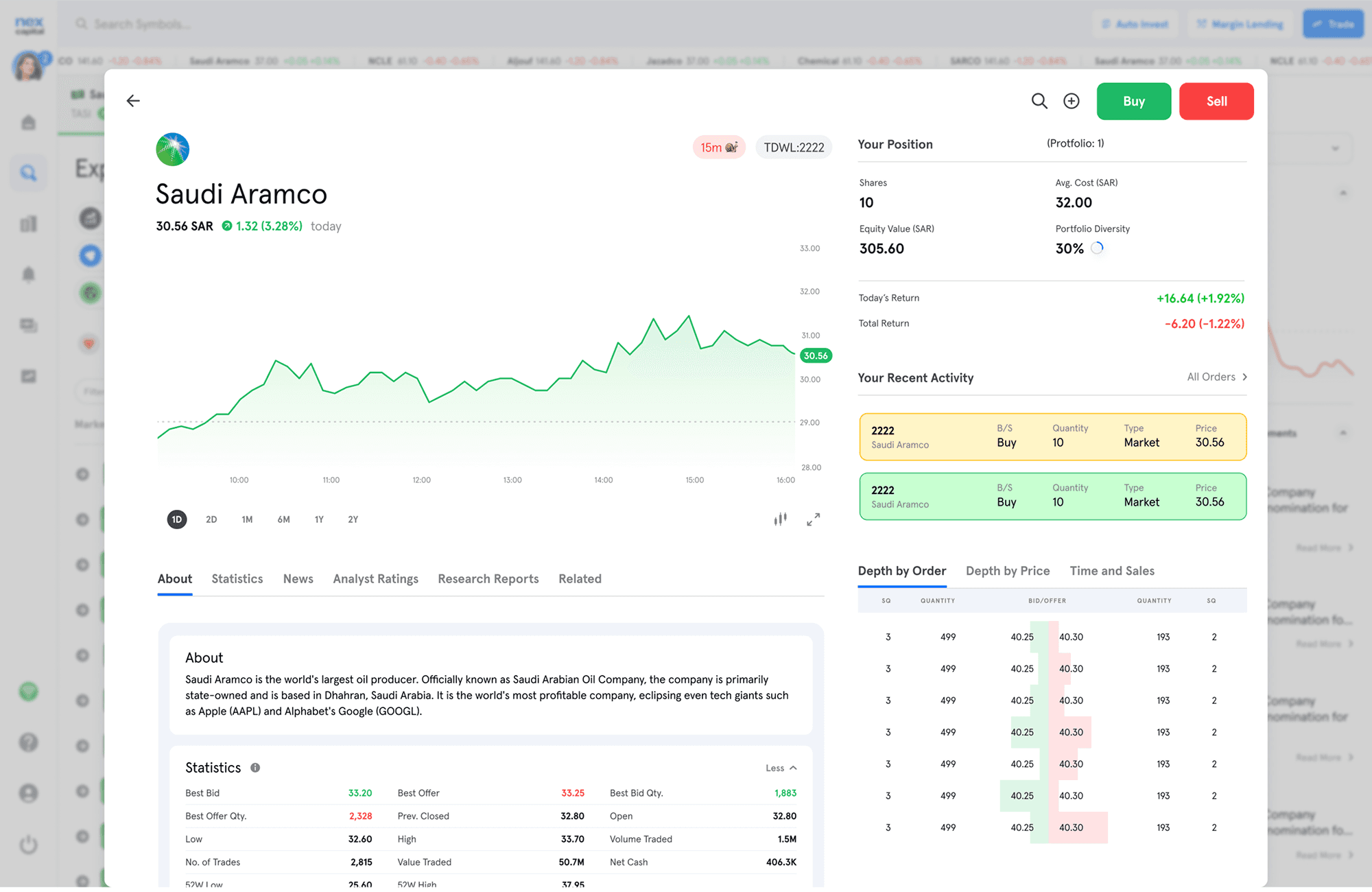
Task: Click the Best Bid value 33.20
Action: click(360, 793)
